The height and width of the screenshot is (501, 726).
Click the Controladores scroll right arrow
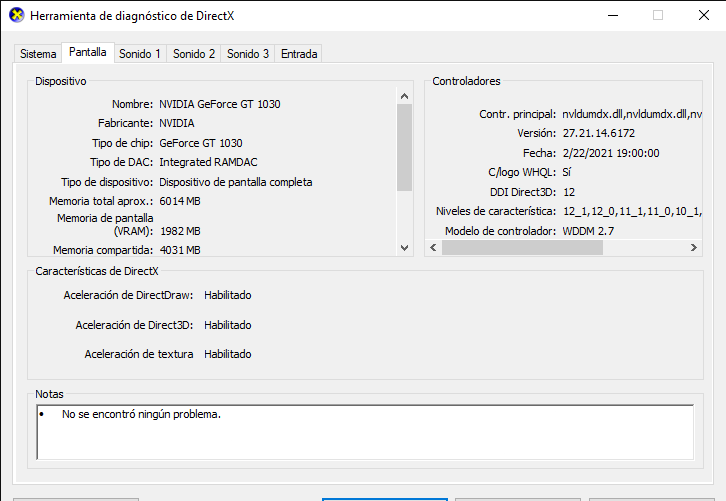point(694,247)
